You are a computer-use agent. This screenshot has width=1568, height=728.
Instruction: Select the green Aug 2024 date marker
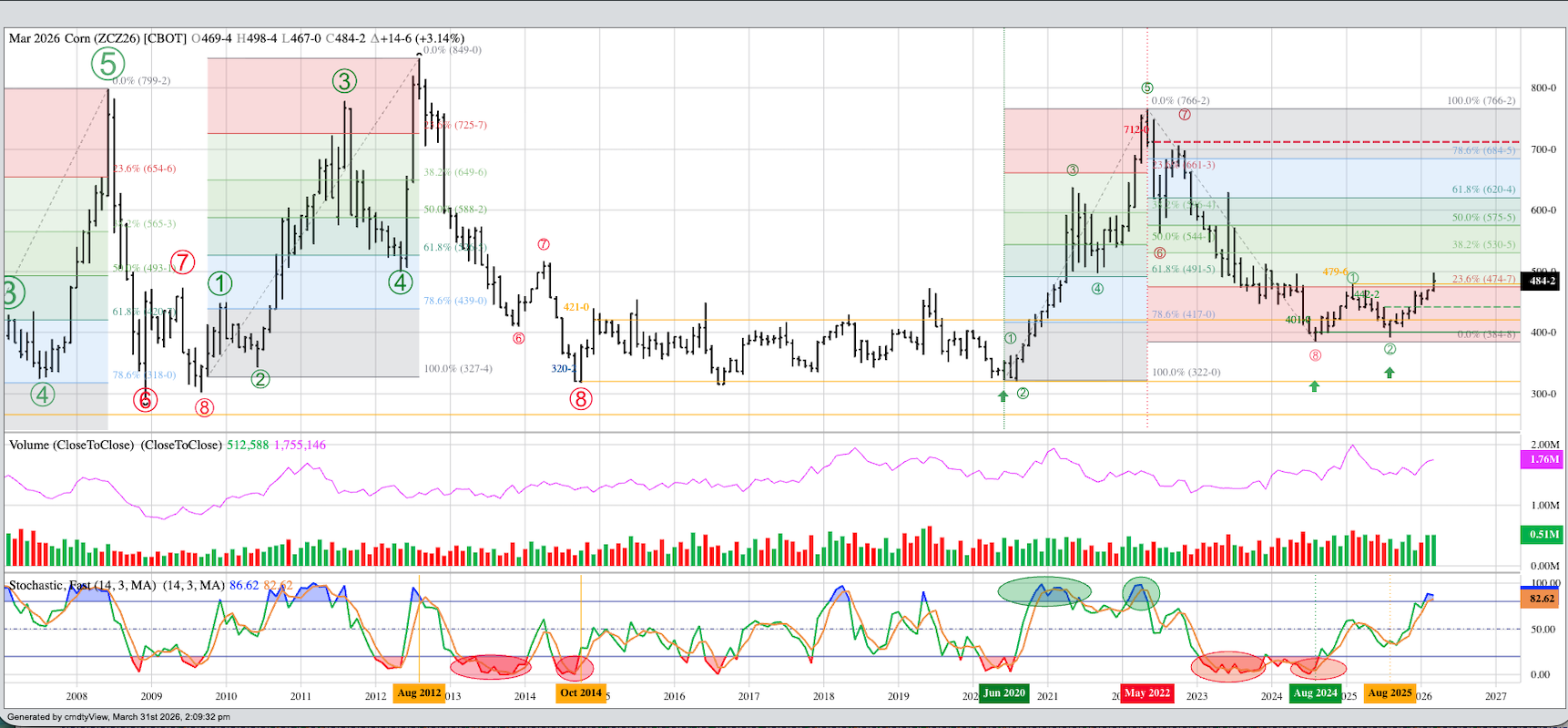tap(1315, 693)
